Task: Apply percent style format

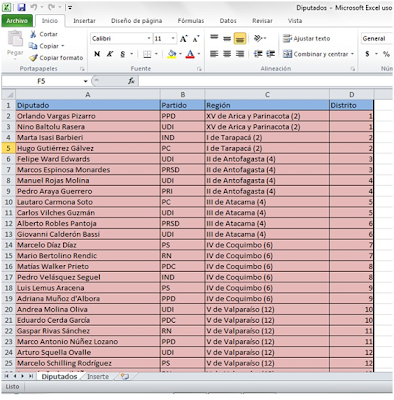Action: tap(386, 54)
